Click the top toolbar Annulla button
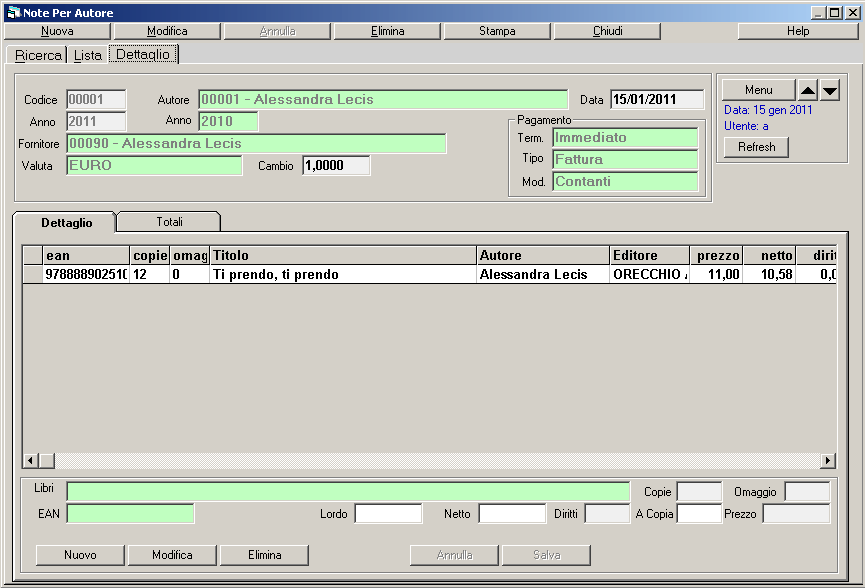865x588 pixels. click(x=277, y=31)
